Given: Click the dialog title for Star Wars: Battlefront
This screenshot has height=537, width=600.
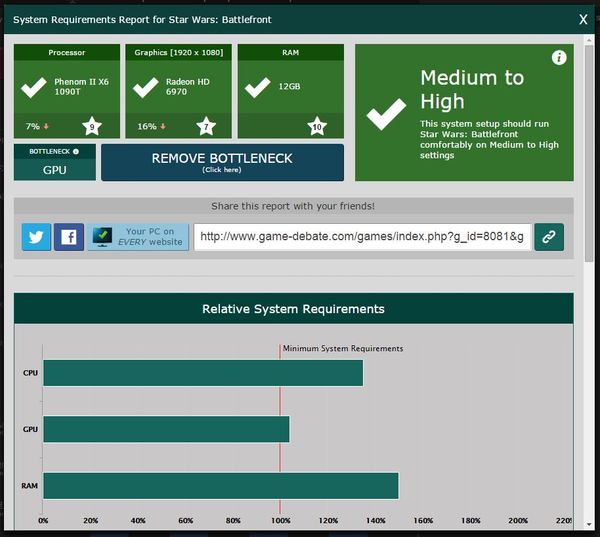Looking at the screenshot, I should (142, 20).
